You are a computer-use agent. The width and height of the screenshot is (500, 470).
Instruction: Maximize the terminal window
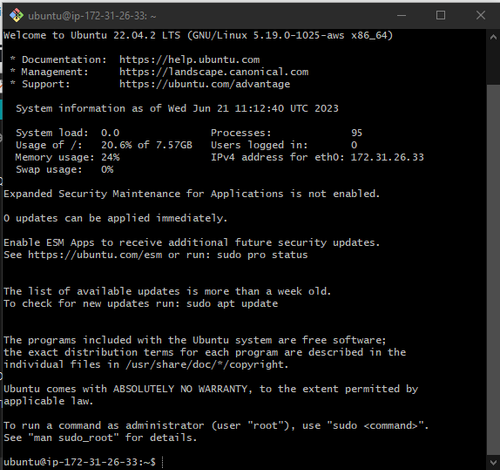pos(440,15)
